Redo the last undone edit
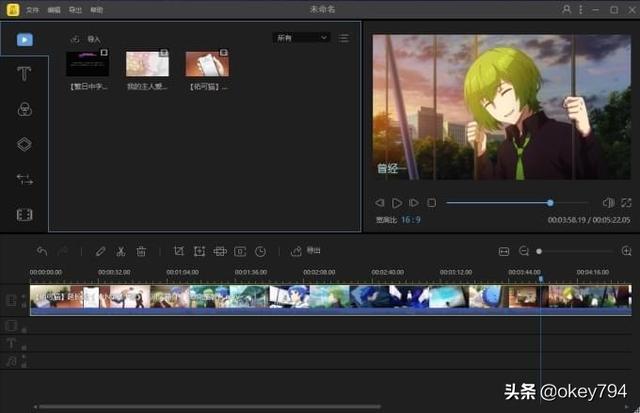Image resolution: width=640 pixels, height=413 pixels. (62, 251)
